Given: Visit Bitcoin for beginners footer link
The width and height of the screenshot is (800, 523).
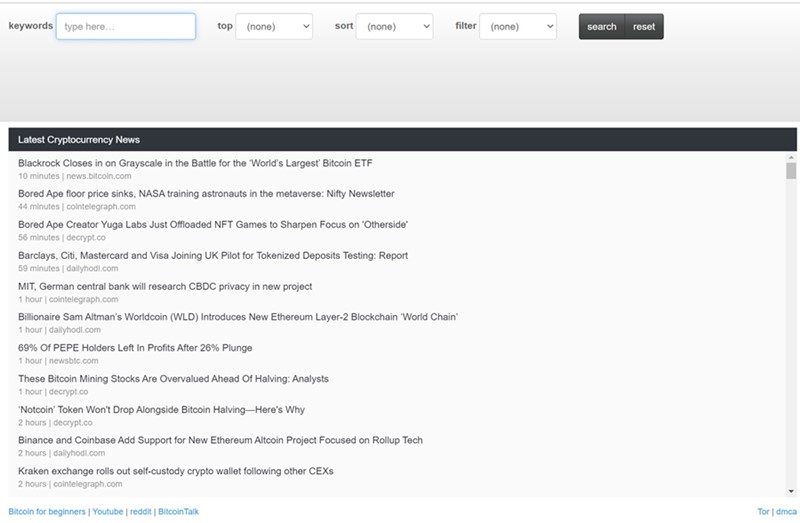Looking at the screenshot, I should click(x=46, y=512).
